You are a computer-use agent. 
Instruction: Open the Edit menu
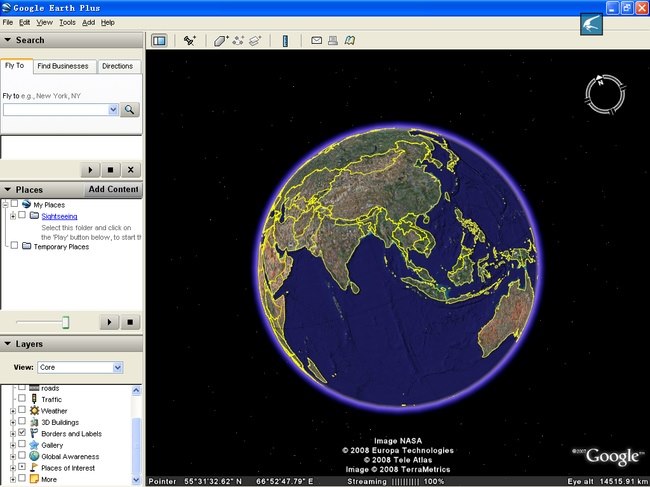point(24,22)
